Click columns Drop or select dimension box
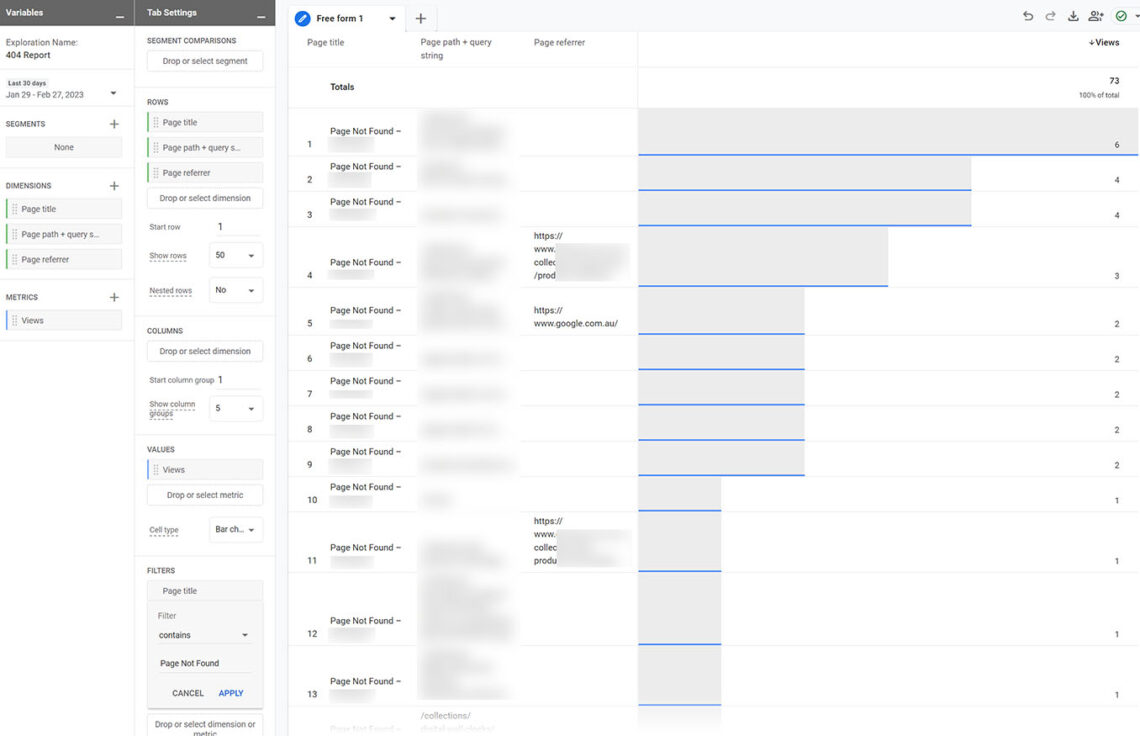Image resolution: width=1140 pixels, height=736 pixels. tap(205, 351)
